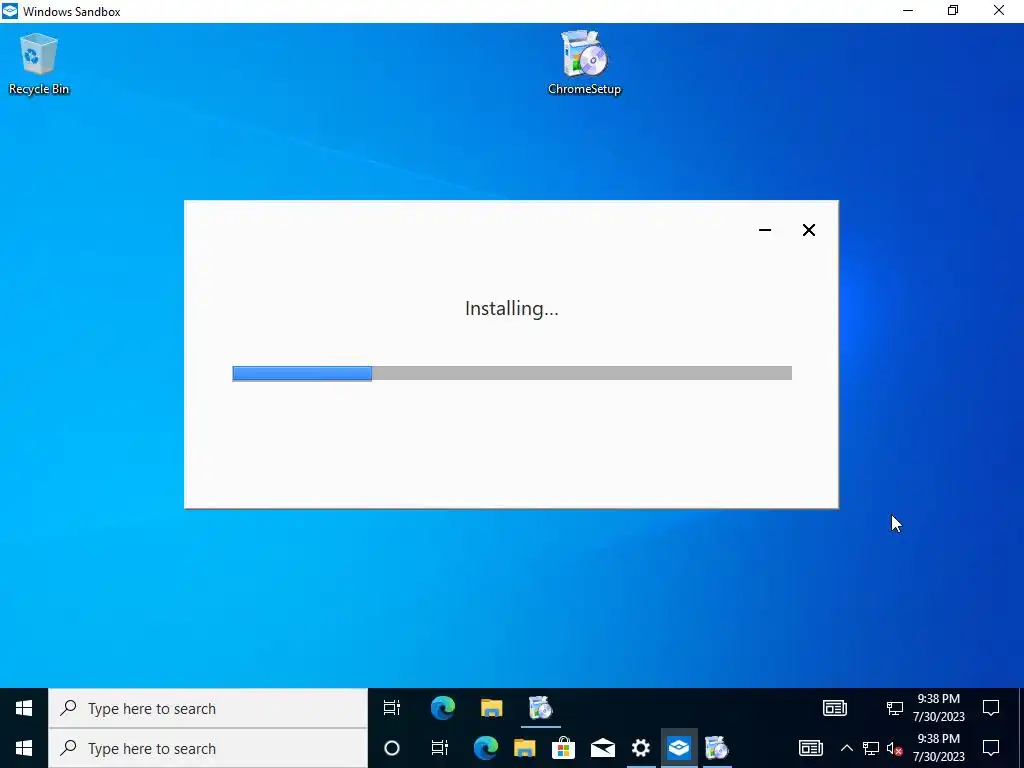1024x768 pixels.
Task: Open Task View in the sandbox taskbar
Action: pos(392,708)
